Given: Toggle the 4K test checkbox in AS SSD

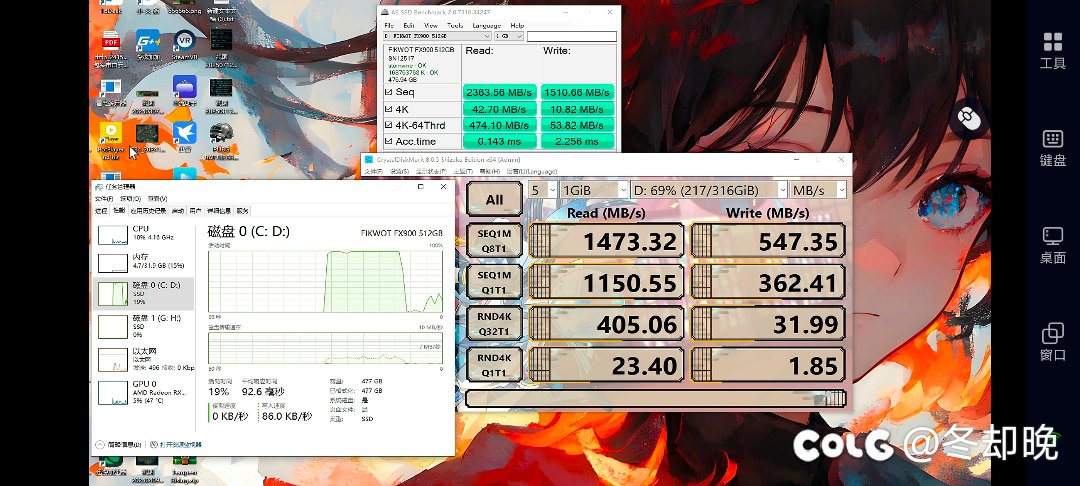Looking at the screenshot, I should point(388,109).
